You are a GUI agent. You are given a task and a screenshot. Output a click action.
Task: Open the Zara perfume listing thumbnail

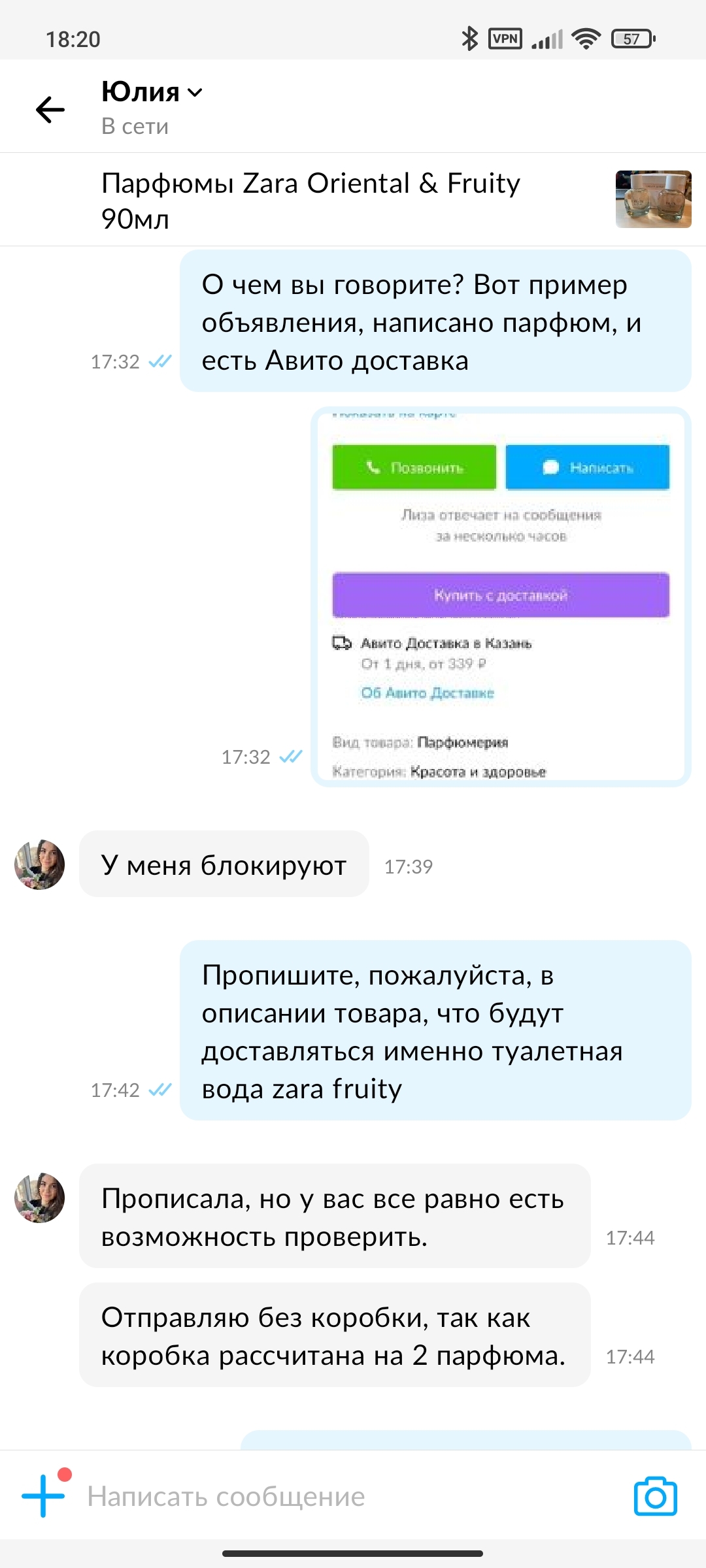click(x=654, y=199)
